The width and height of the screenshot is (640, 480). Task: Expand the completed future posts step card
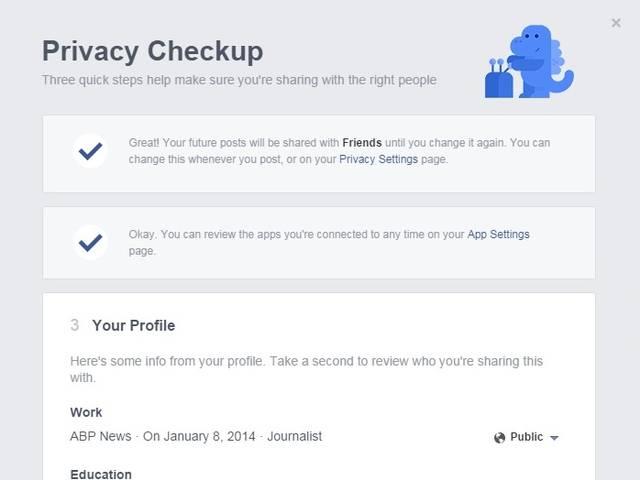tap(319, 154)
